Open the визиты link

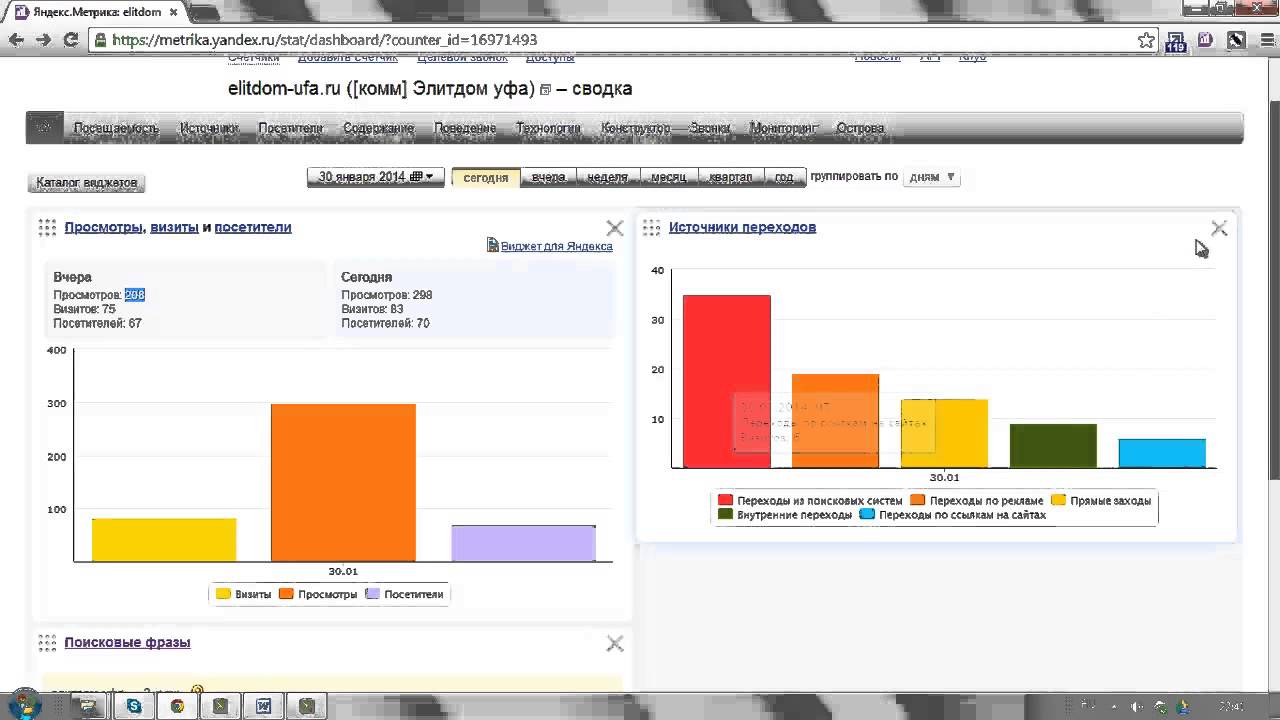click(x=174, y=227)
